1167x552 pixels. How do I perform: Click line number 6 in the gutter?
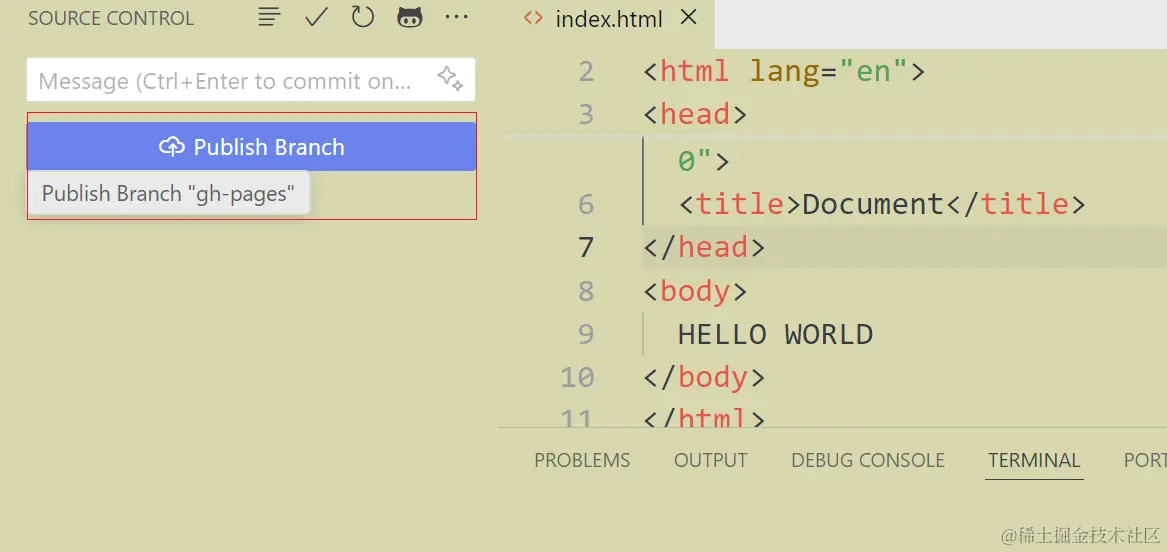coord(586,204)
